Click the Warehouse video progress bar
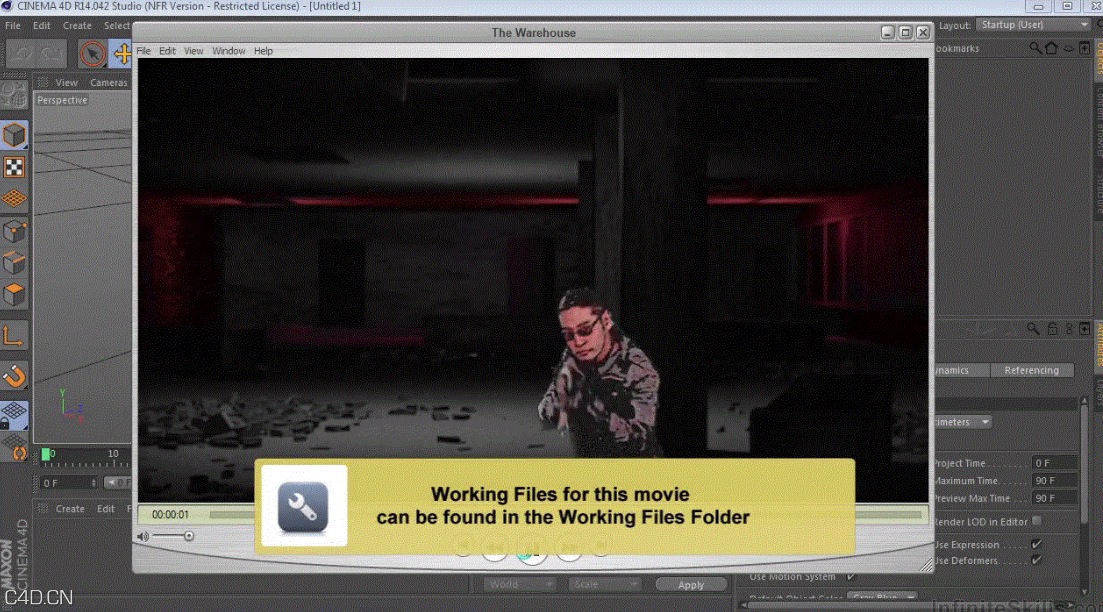 [x=566, y=514]
